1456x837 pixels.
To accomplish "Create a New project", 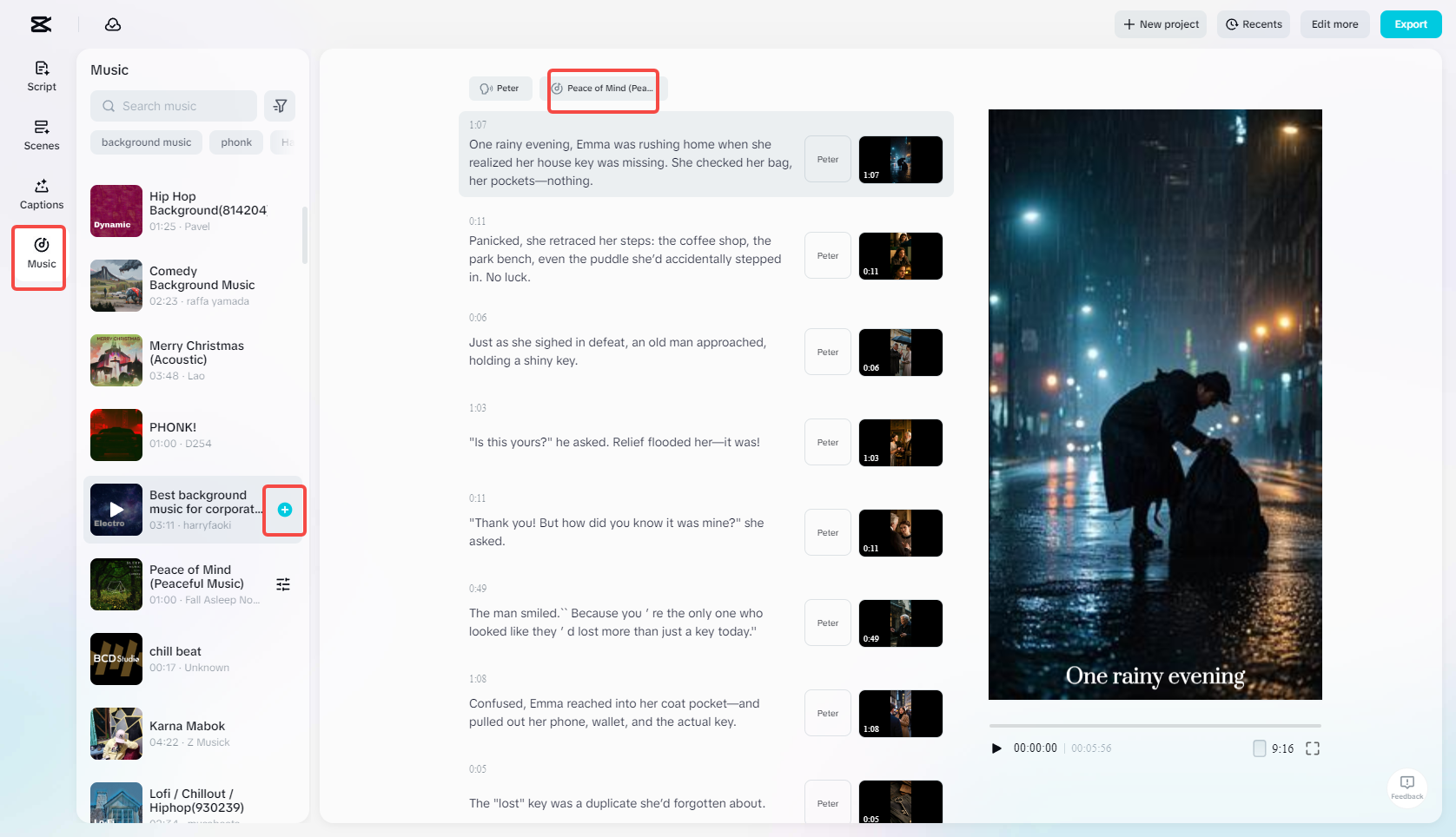I will [x=1160, y=24].
